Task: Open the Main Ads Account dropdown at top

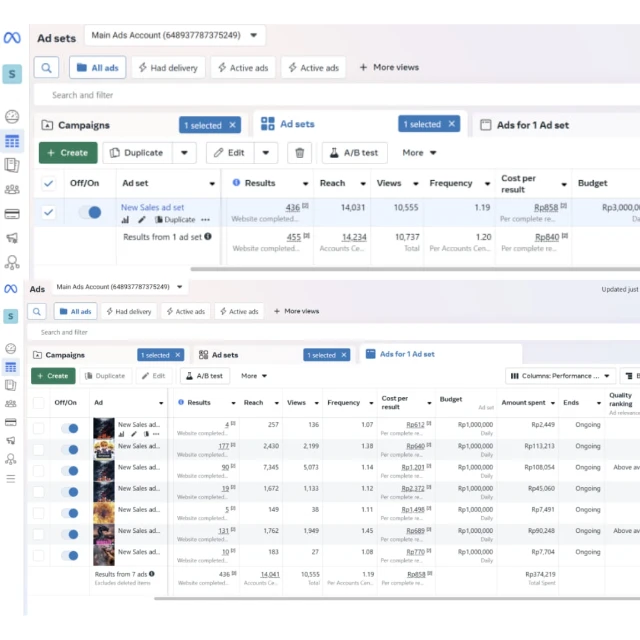Action: click(x=175, y=36)
